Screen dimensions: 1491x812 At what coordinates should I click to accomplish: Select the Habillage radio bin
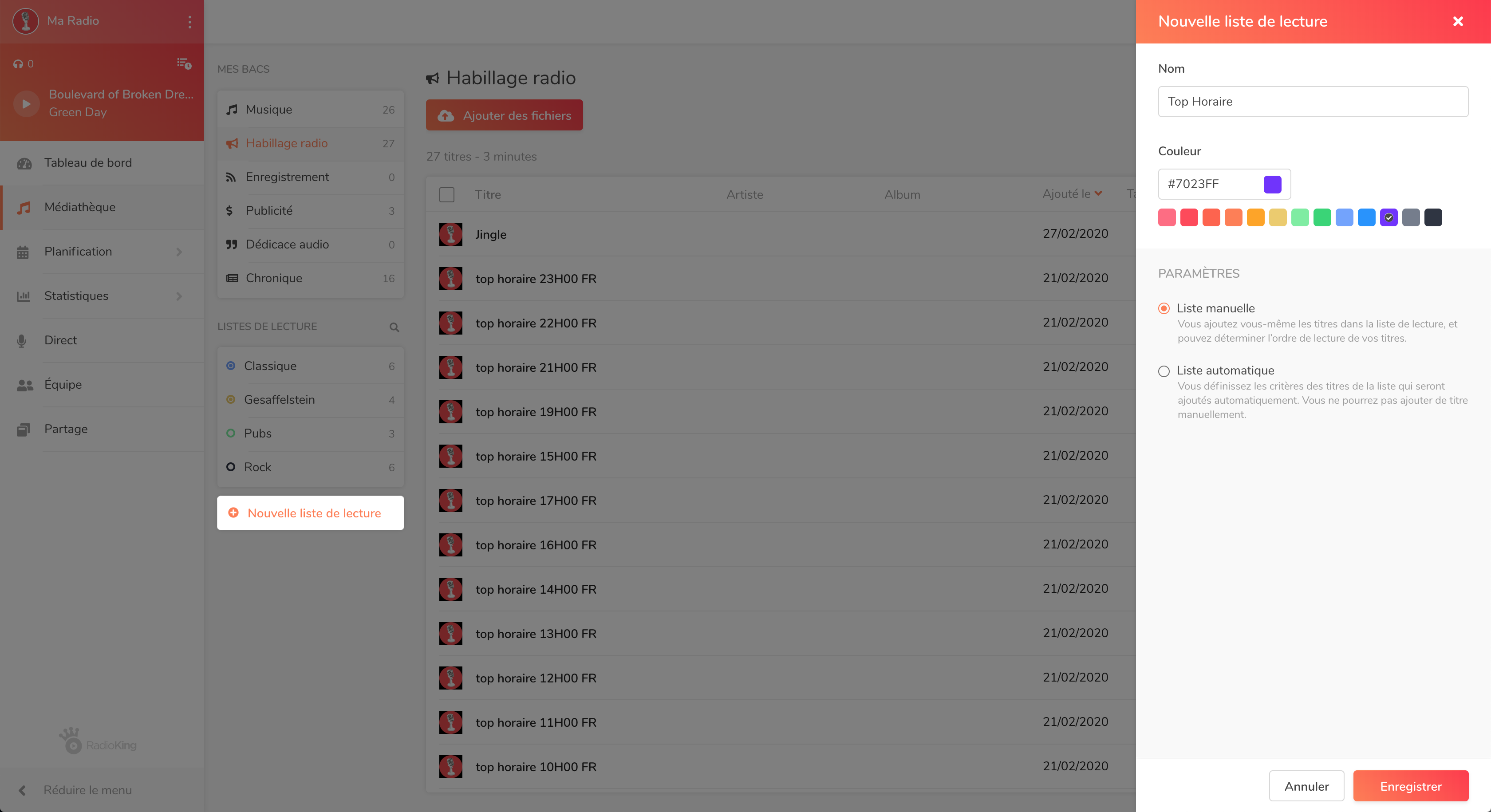[x=310, y=143]
